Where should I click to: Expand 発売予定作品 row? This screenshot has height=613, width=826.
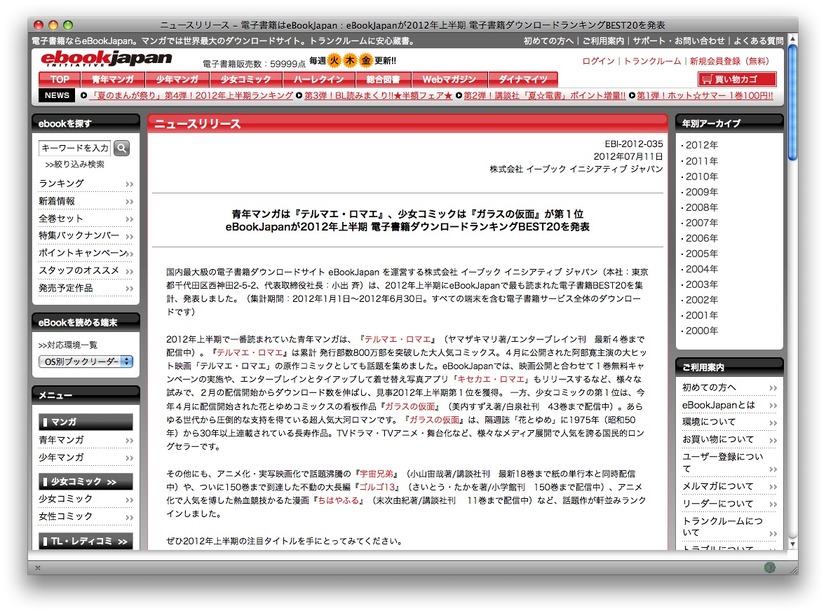click(x=85, y=288)
